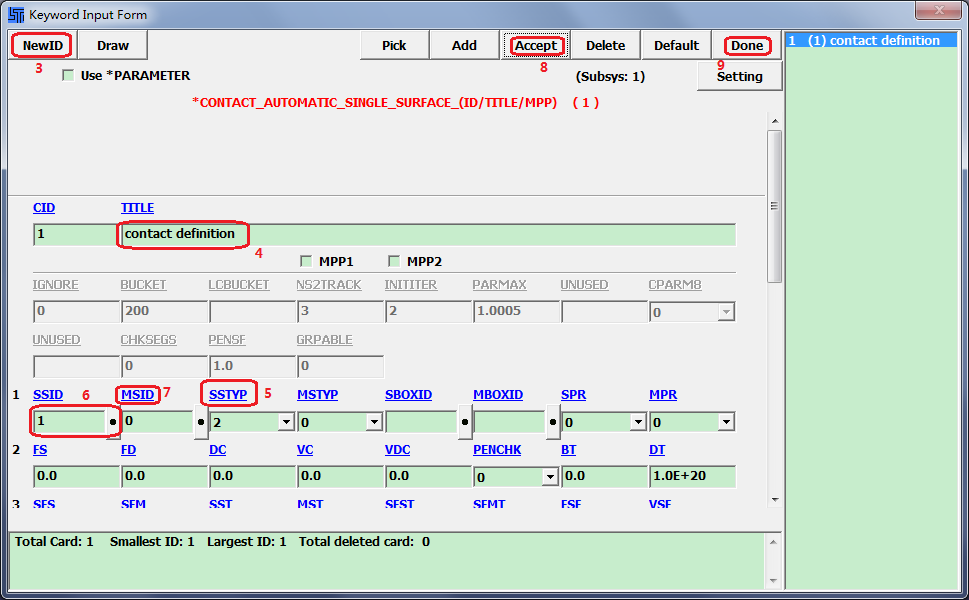Click the status panel scroll-down arrow
Screen dimensions: 969x600
coord(774,580)
